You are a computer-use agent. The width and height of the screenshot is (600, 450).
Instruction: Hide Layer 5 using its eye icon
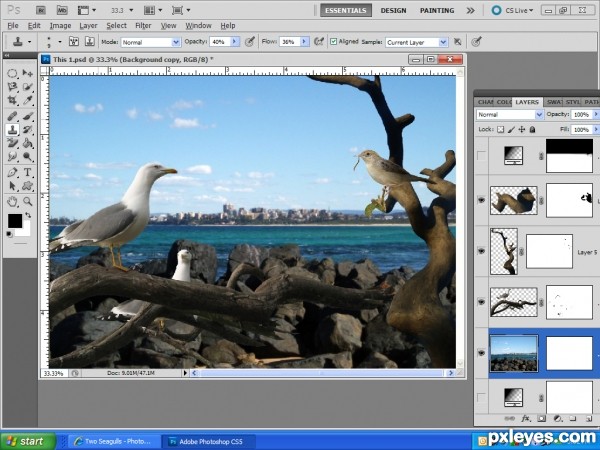point(481,251)
